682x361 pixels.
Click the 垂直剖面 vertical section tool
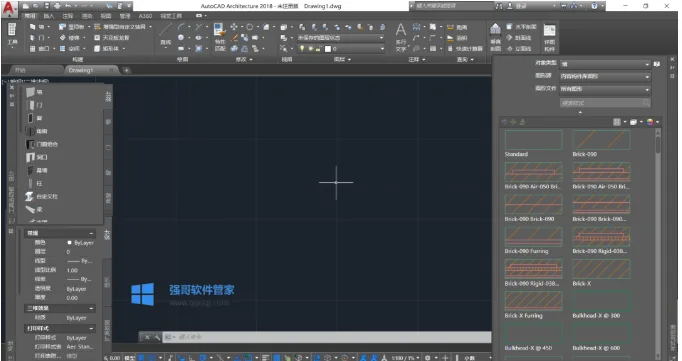coord(495,37)
